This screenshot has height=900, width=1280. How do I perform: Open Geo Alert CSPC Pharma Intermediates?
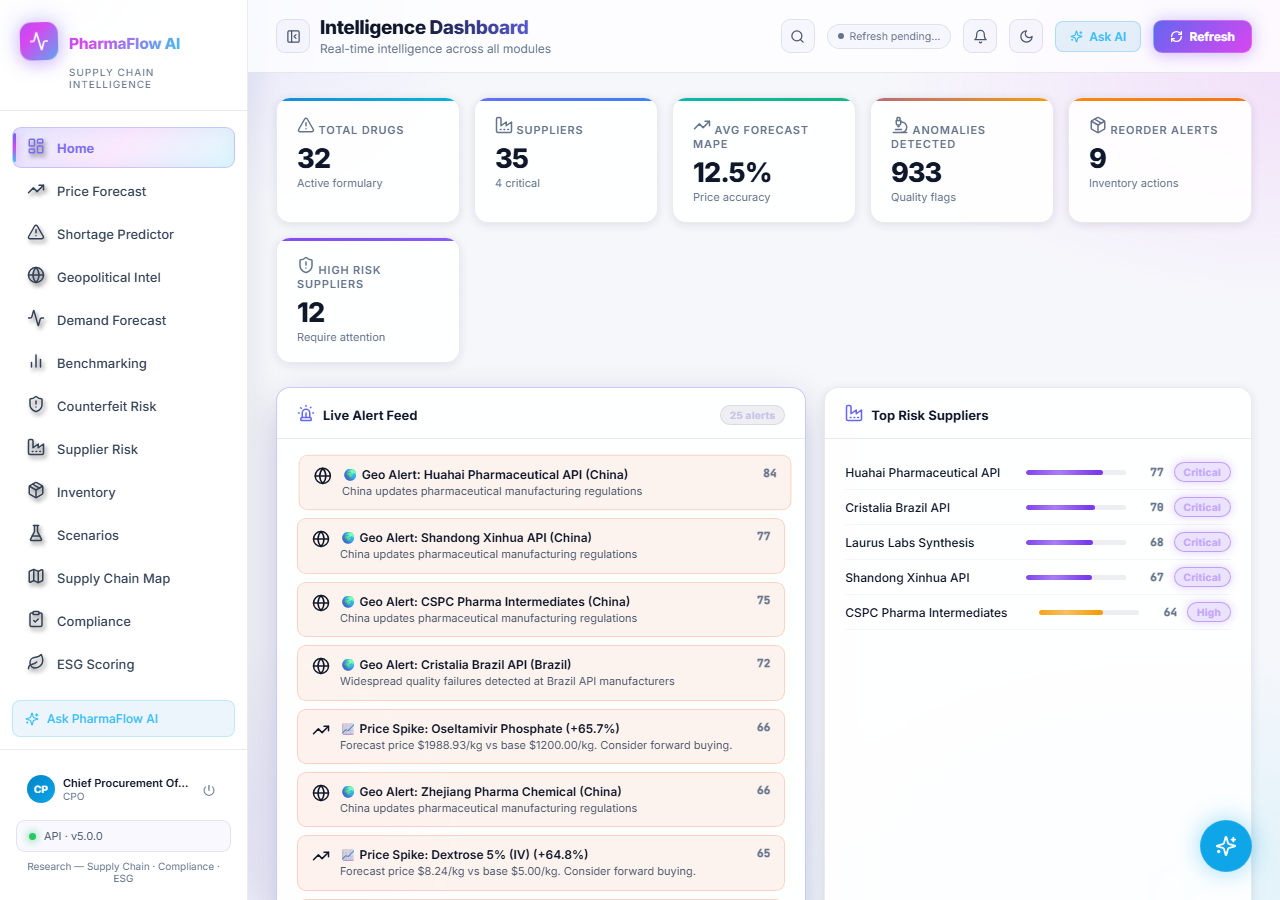(541, 610)
